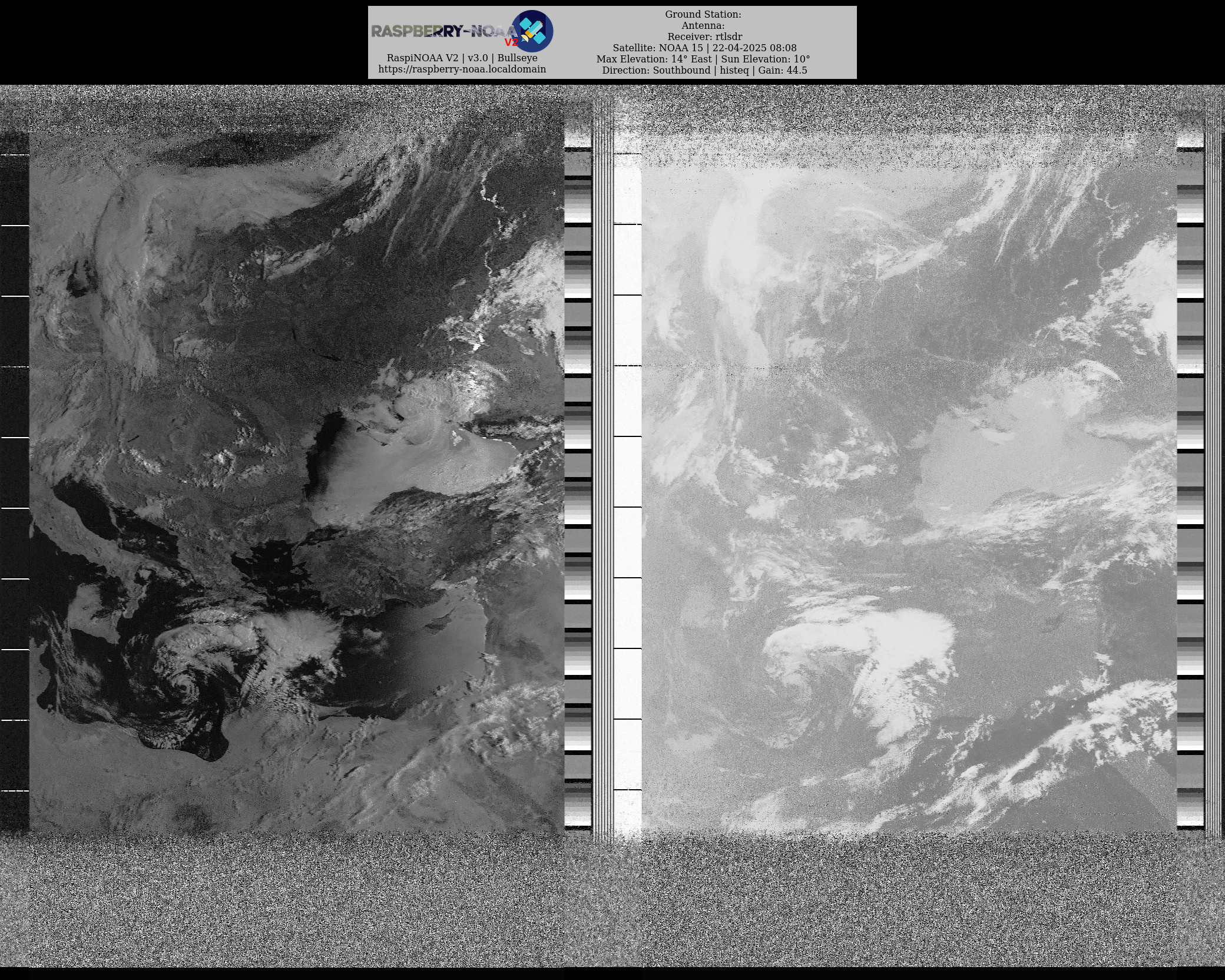The width and height of the screenshot is (1225, 980).
Task: Open the https://raspberry-noaa.localdomain link
Action: tap(462, 69)
